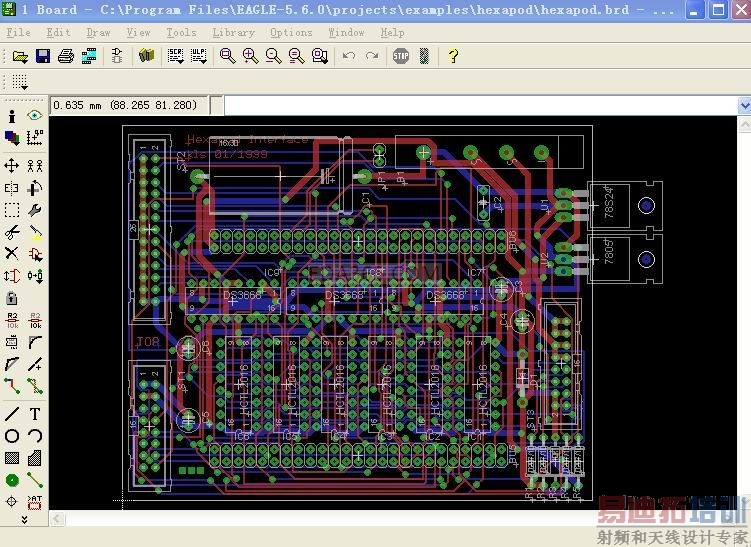This screenshot has height=547, width=751.
Task: Open the Edit menu
Action: pos(58,32)
